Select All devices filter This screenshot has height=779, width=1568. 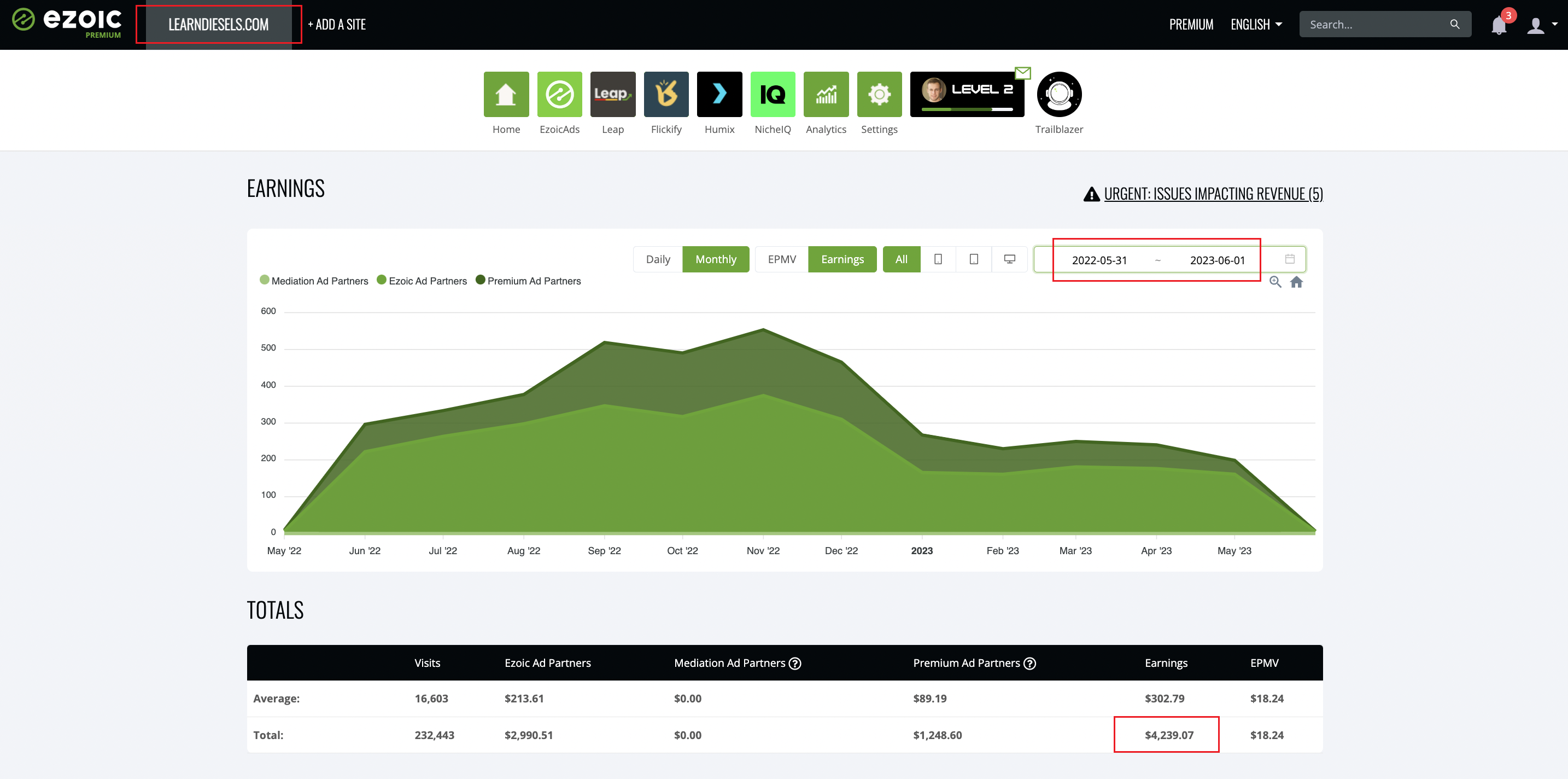[x=902, y=259]
